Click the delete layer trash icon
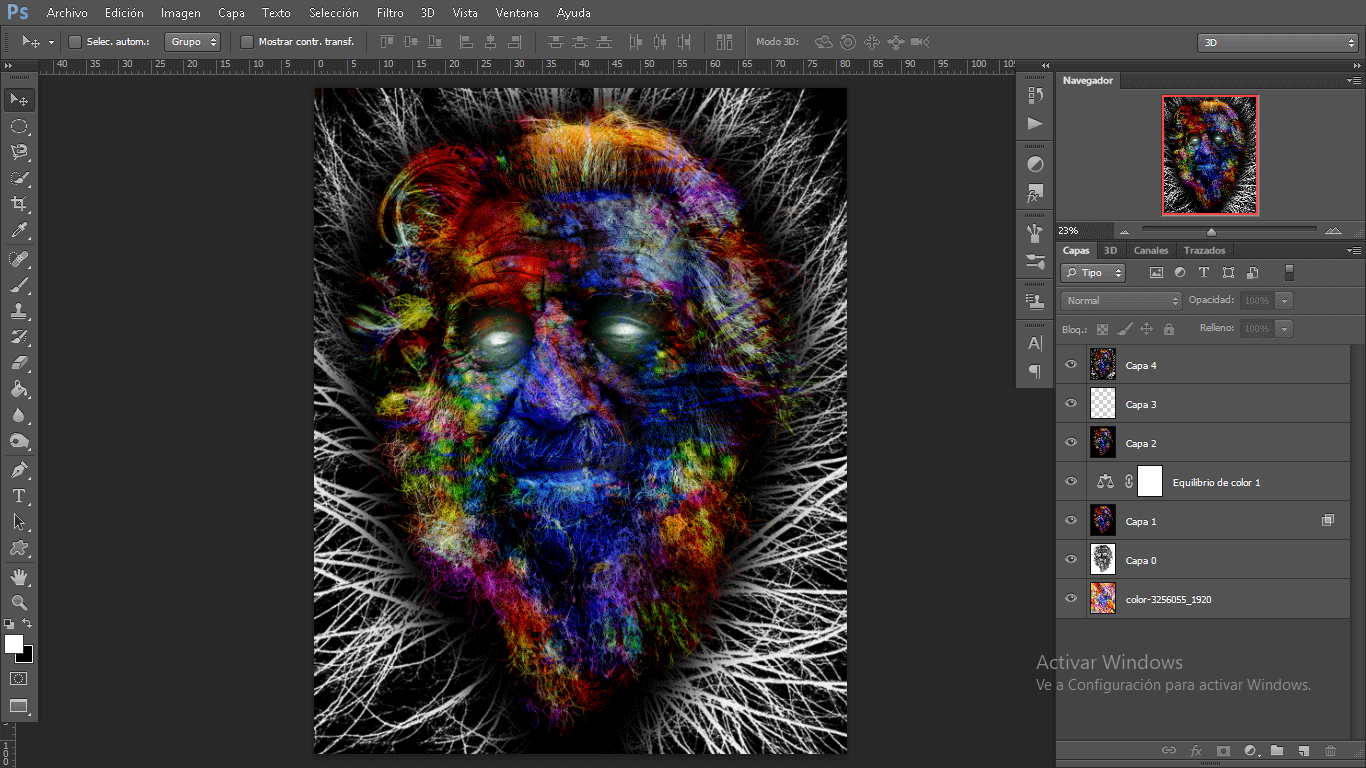The width and height of the screenshot is (1366, 768). click(1330, 750)
